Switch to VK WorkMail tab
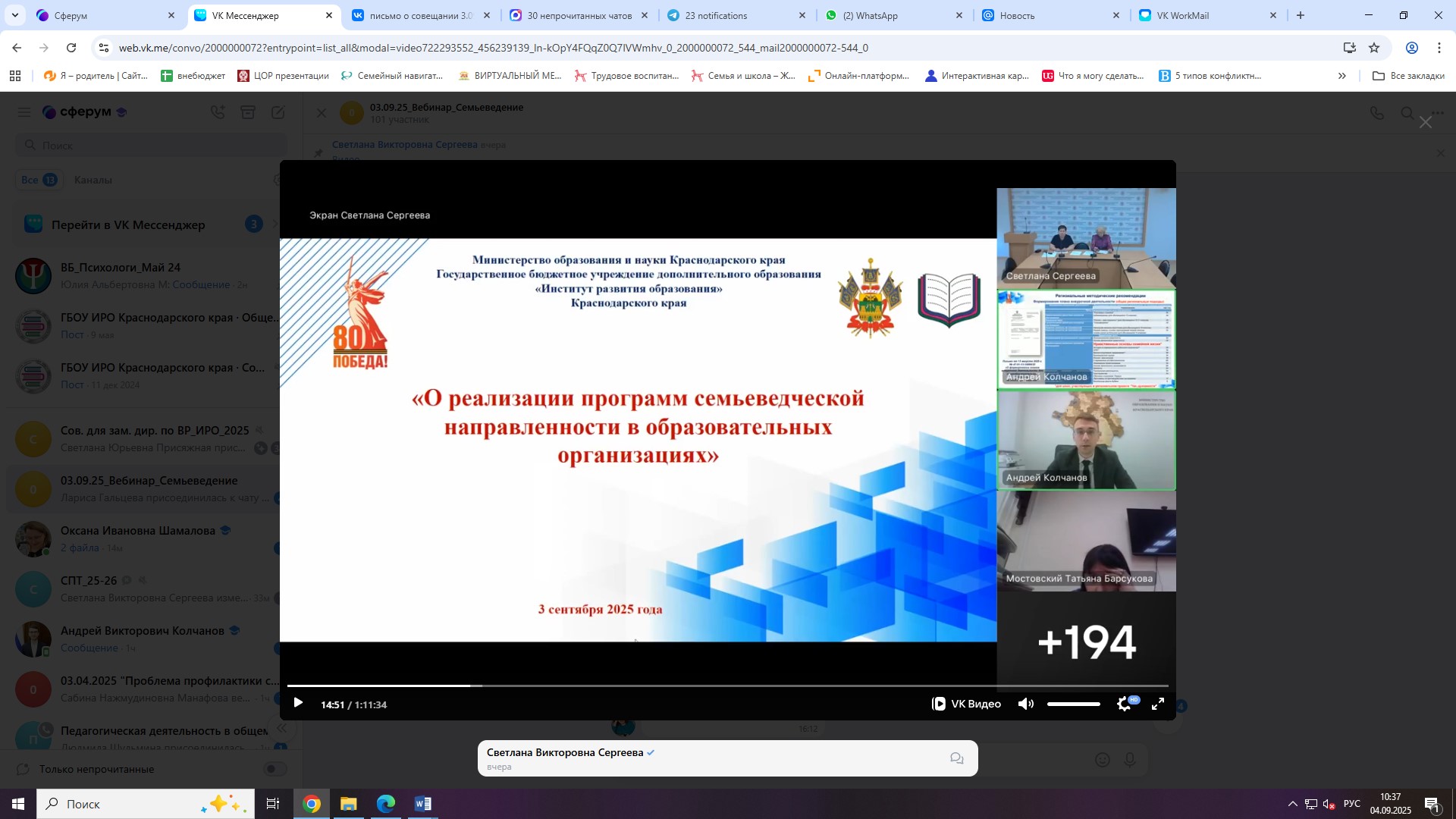 pyautogui.click(x=1182, y=15)
